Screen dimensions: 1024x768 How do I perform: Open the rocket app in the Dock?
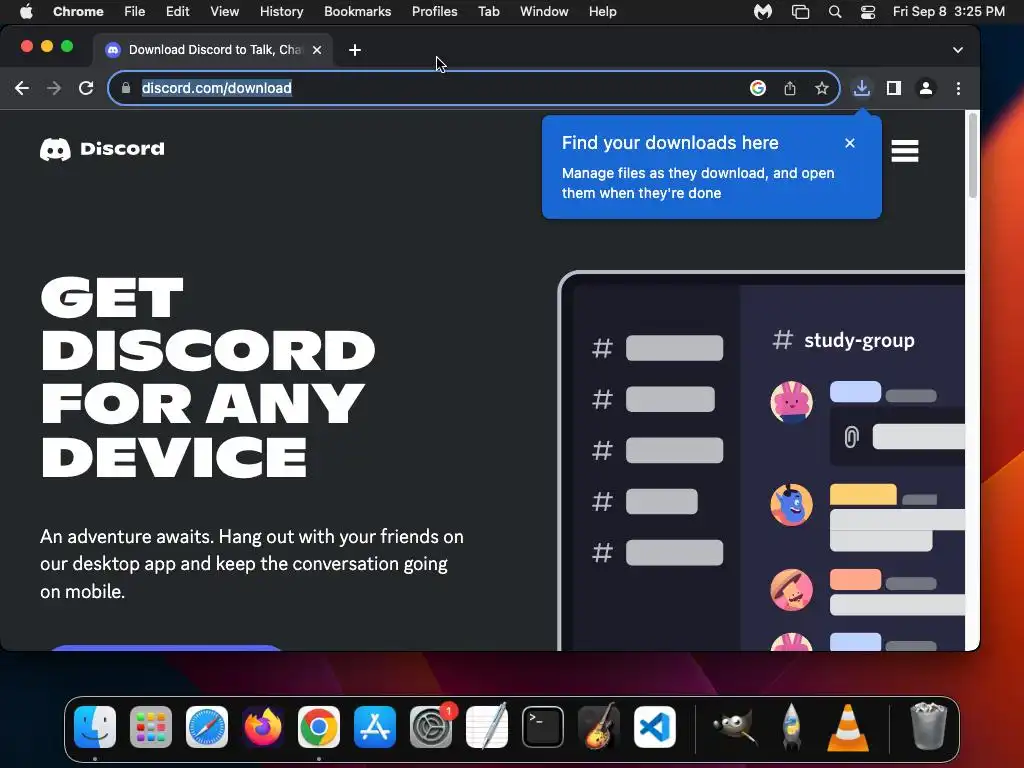click(791, 726)
